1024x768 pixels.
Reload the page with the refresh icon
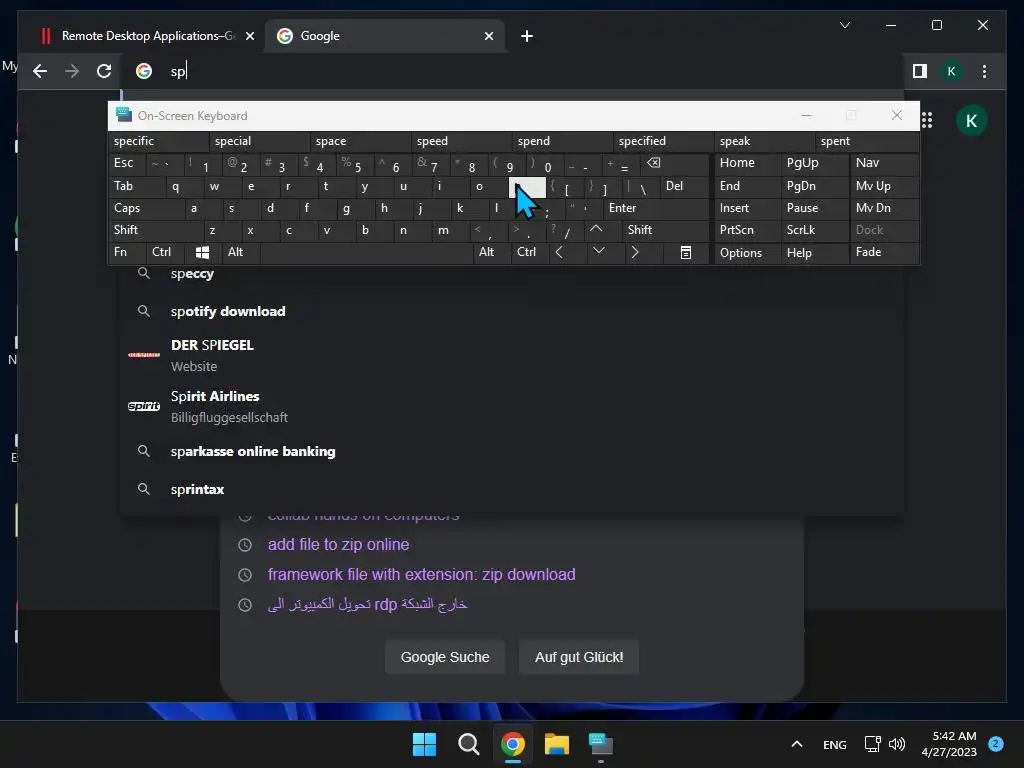pyautogui.click(x=104, y=71)
